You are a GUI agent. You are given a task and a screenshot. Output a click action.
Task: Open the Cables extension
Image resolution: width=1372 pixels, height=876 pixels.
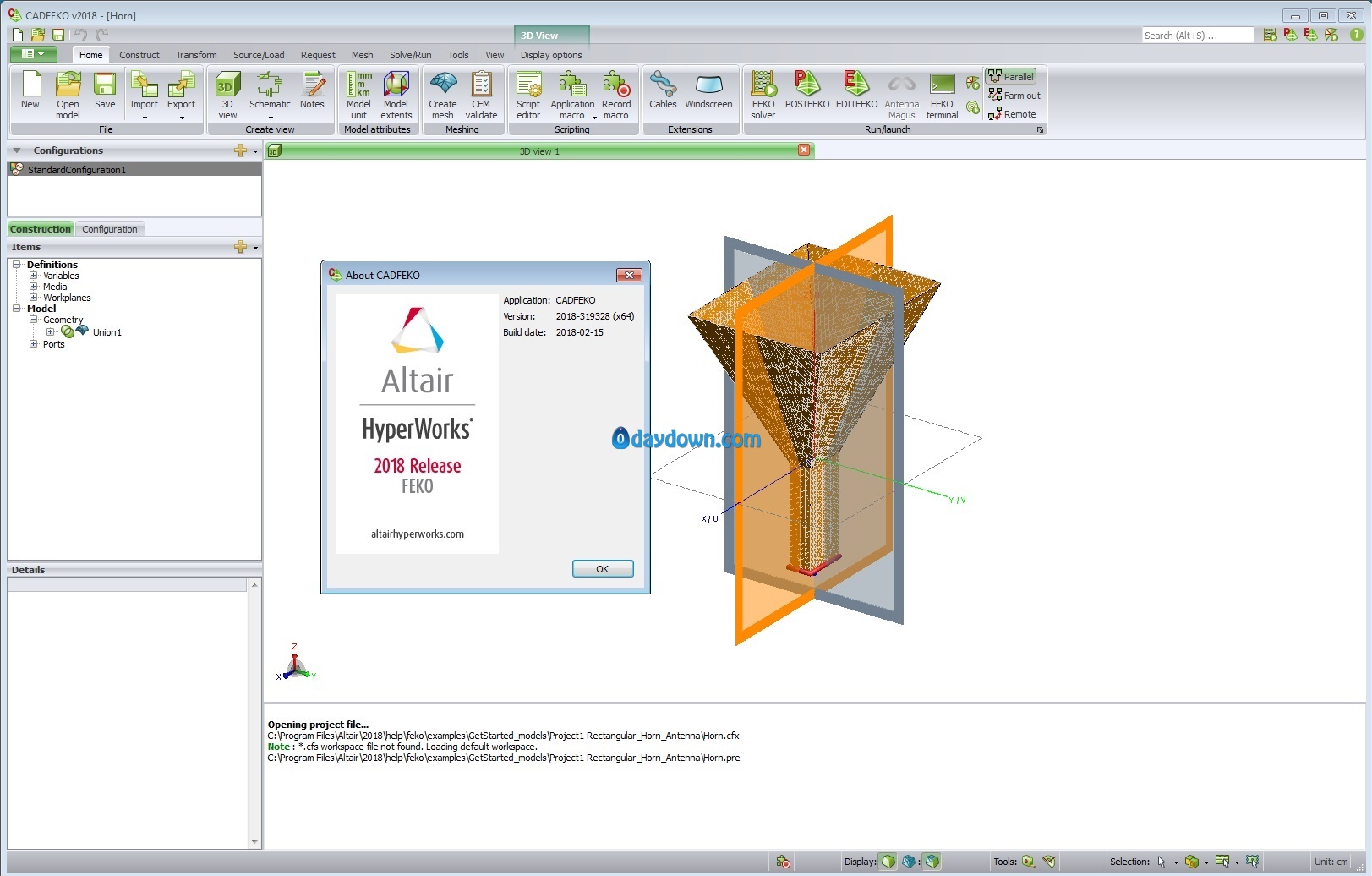coord(663,91)
